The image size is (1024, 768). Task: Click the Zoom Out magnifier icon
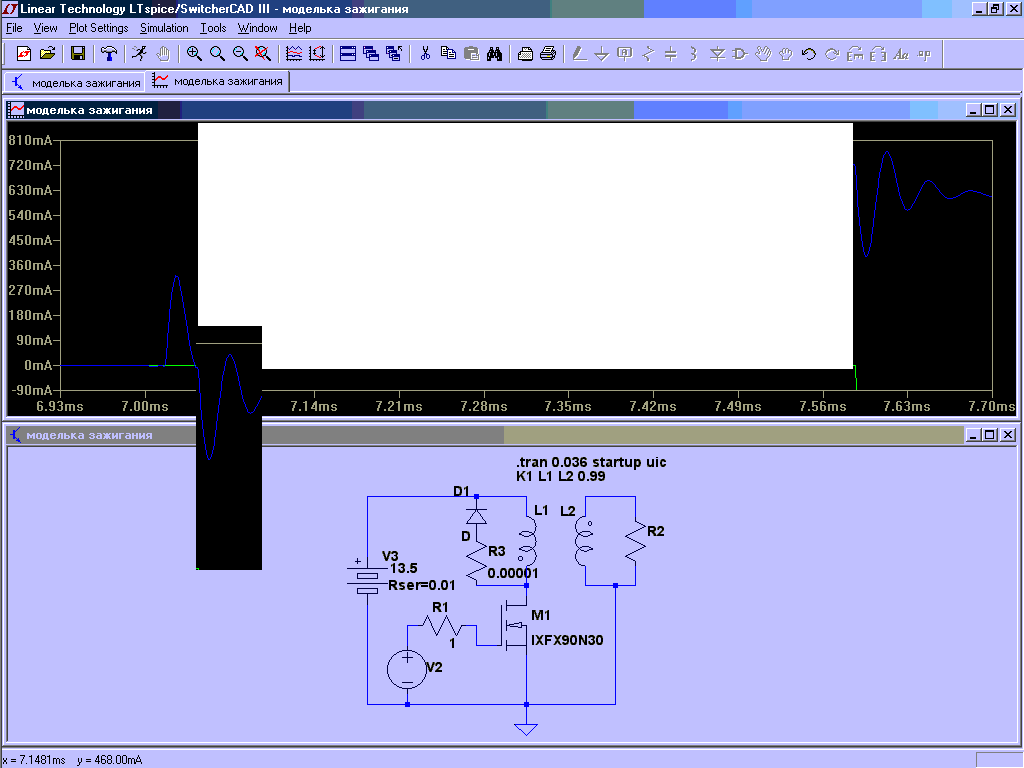click(240, 54)
